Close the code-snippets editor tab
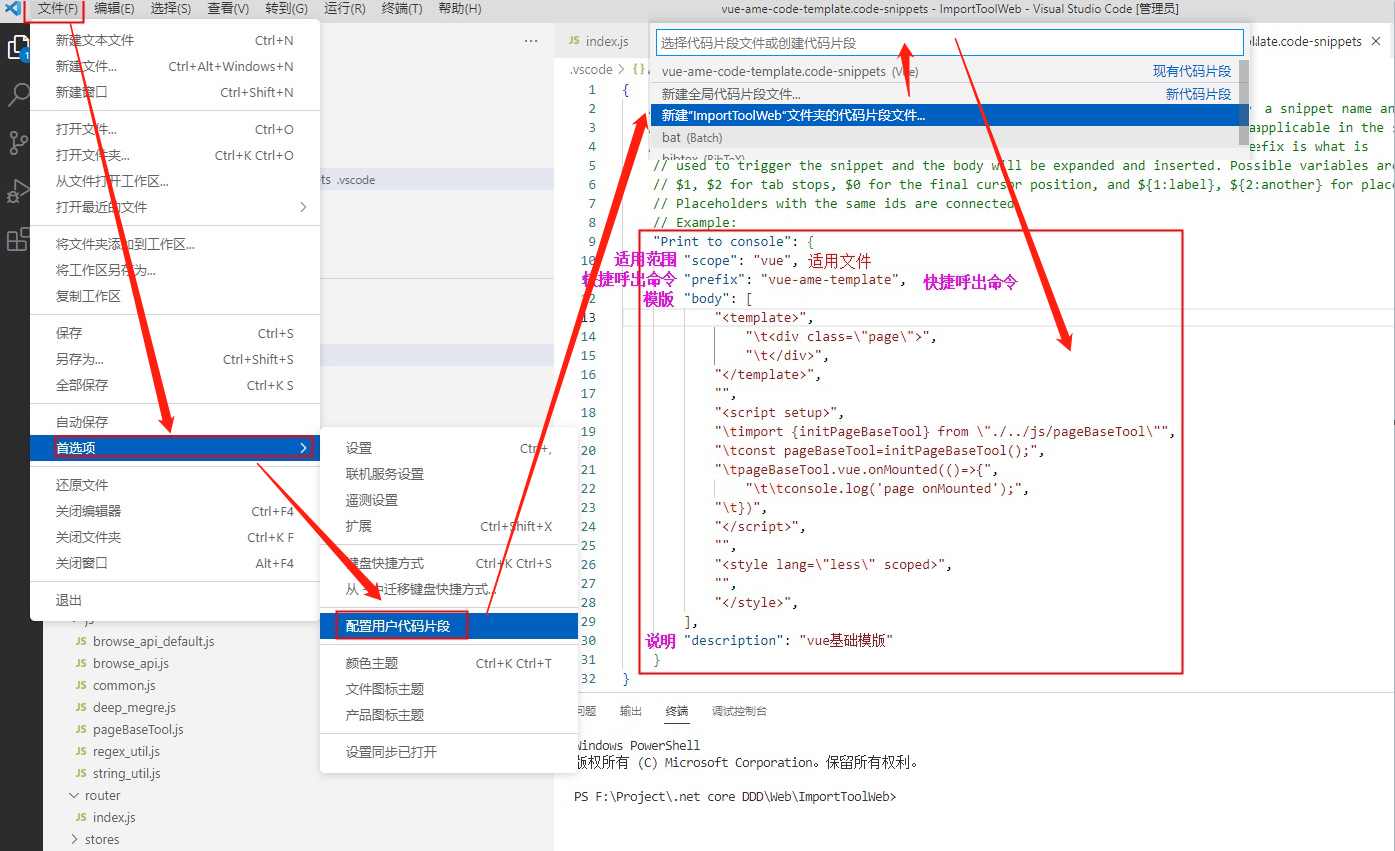The image size is (1395, 851). [1376, 41]
